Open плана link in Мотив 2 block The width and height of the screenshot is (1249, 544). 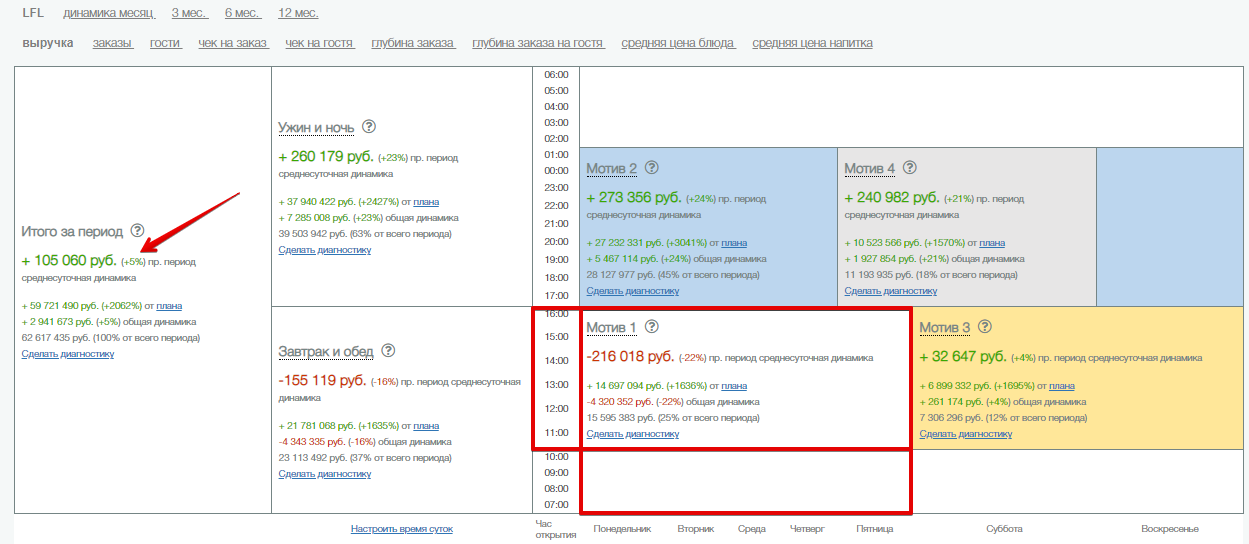pos(733,243)
